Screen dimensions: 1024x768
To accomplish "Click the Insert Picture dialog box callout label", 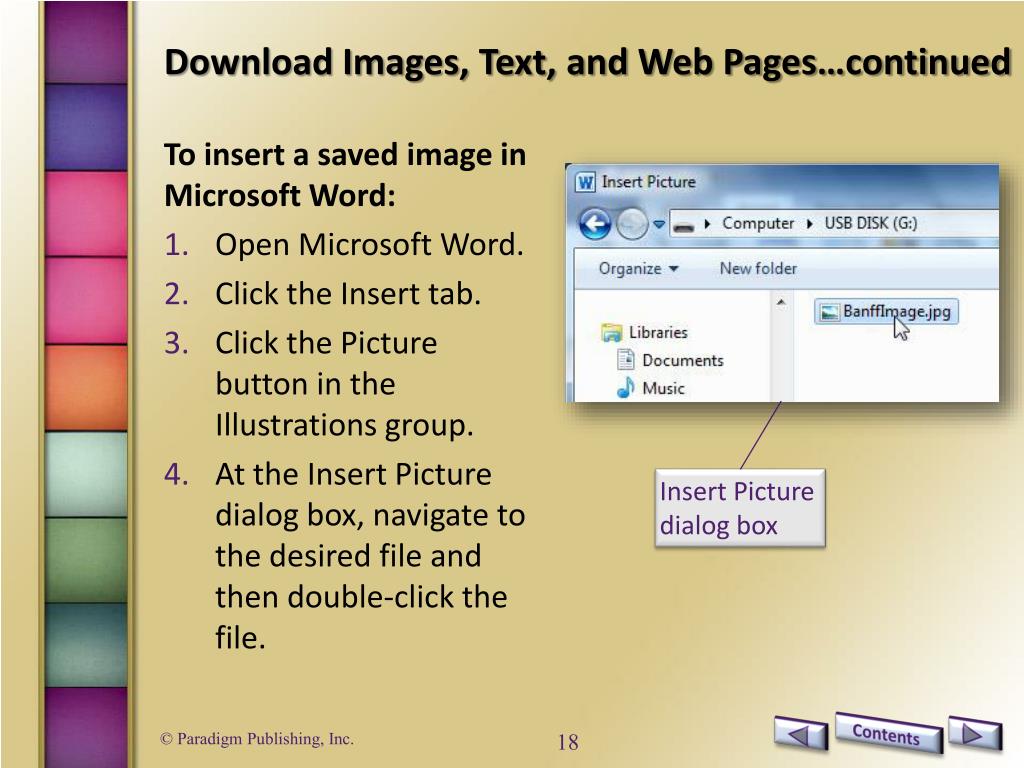I will [740, 508].
